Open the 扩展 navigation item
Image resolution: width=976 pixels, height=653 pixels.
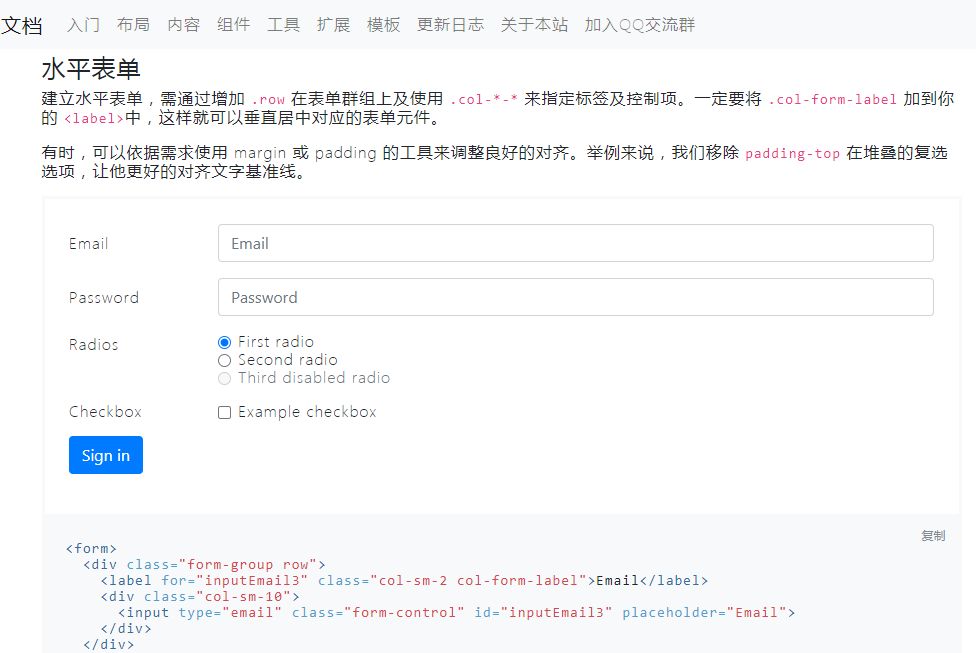[x=334, y=25]
